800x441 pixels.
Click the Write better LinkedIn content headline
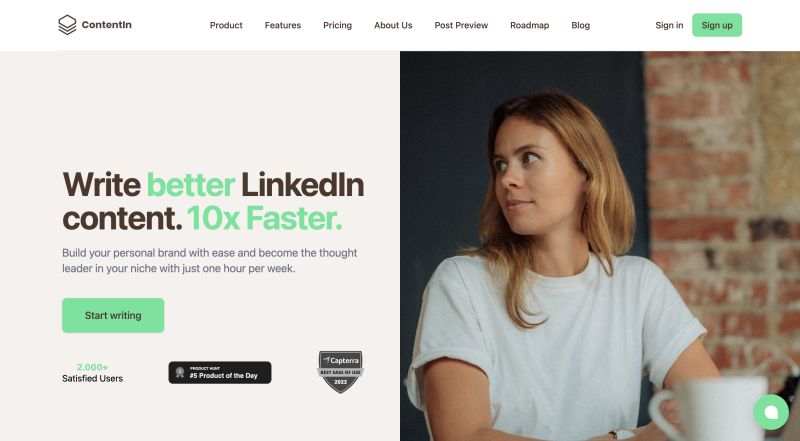coord(213,201)
